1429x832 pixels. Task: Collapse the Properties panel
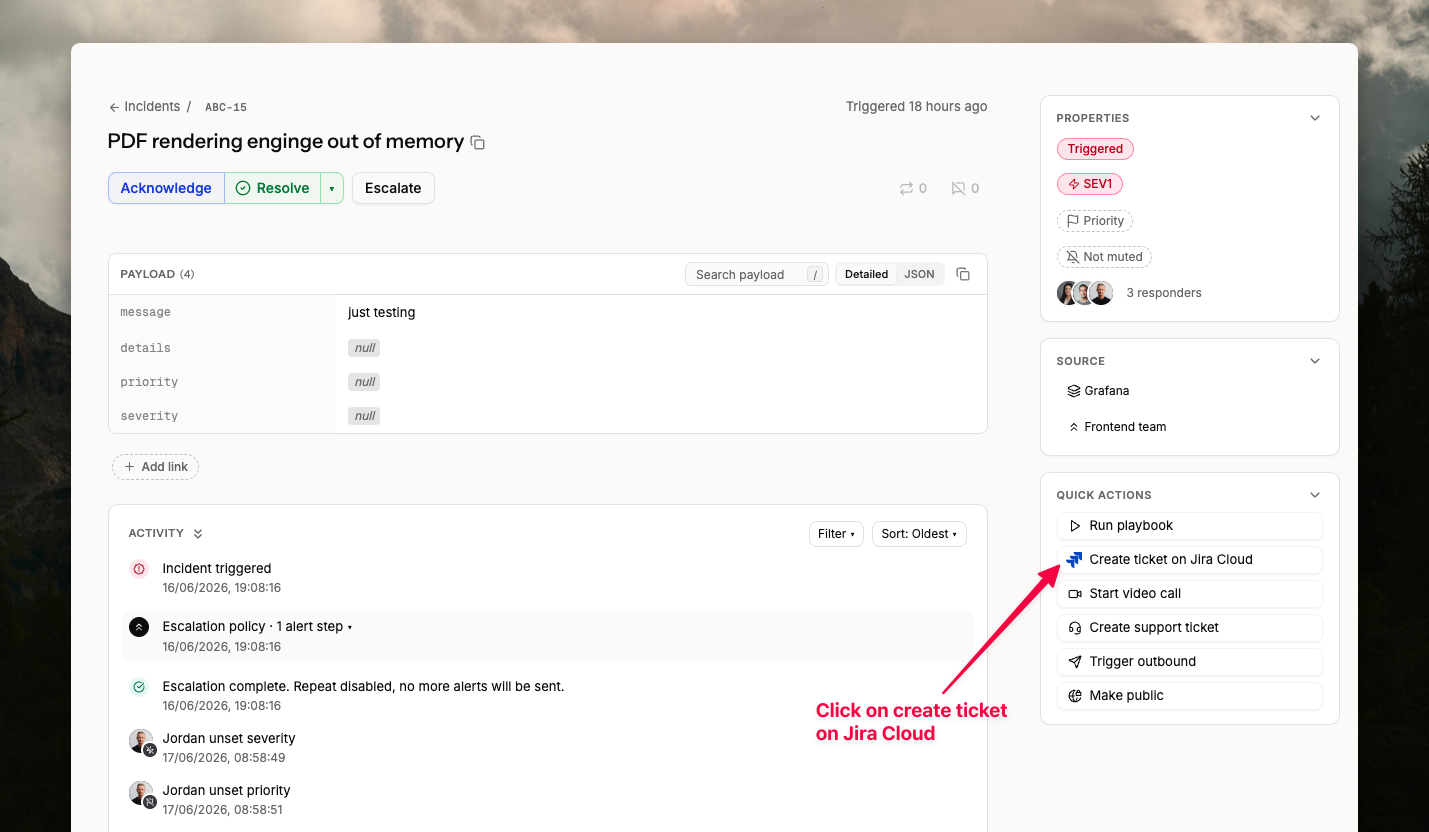tap(1315, 118)
